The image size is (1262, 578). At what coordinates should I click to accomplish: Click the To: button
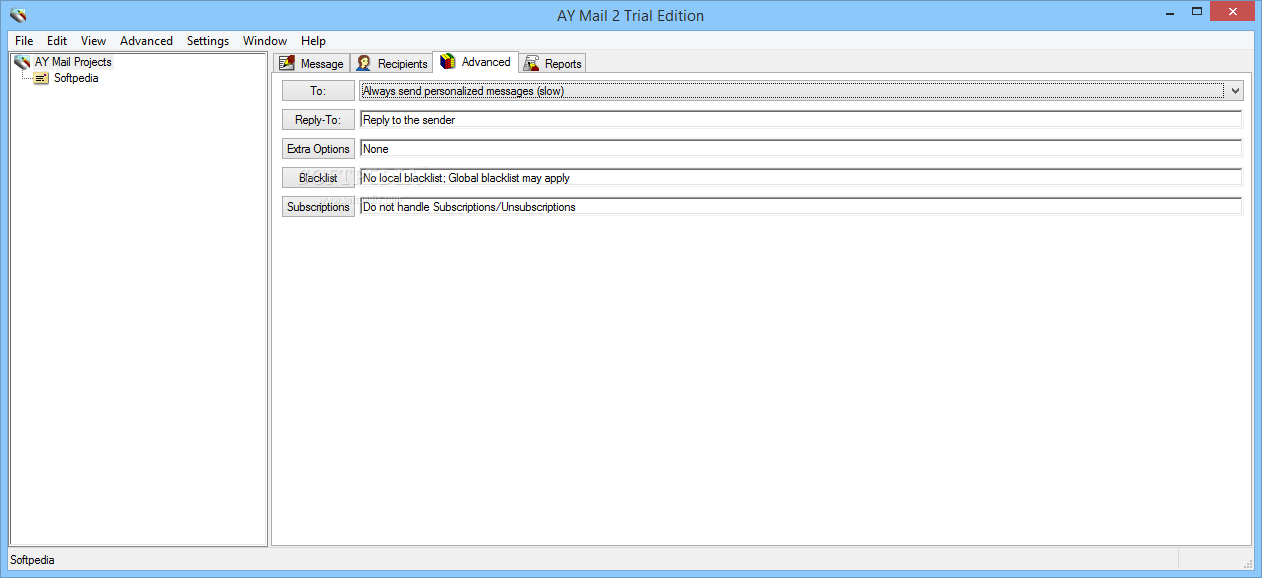(318, 91)
